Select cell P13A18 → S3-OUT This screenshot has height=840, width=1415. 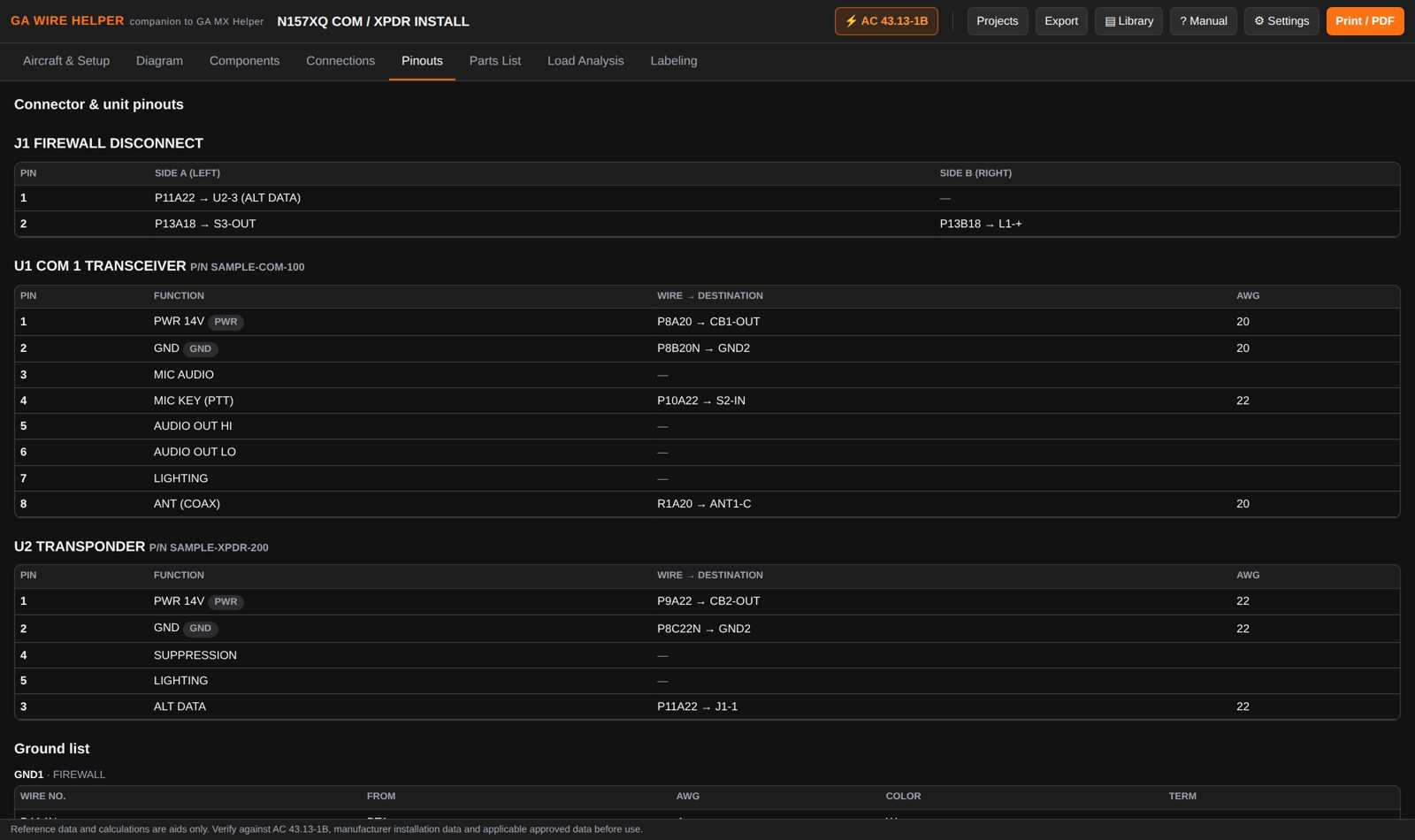[x=205, y=224]
